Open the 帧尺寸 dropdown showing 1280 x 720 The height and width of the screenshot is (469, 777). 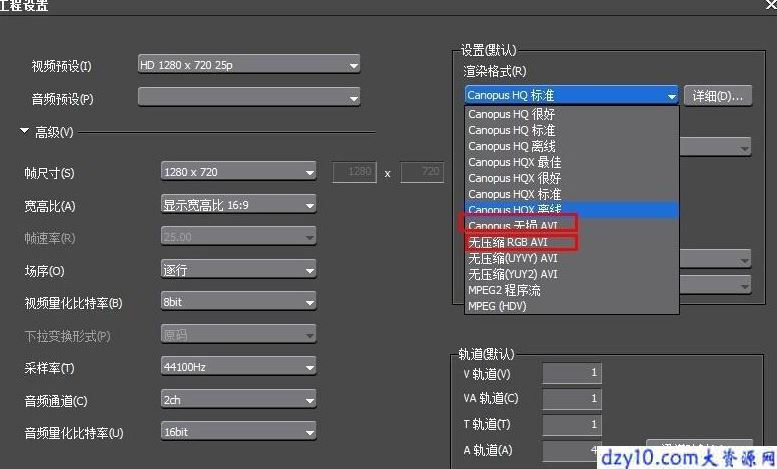tap(238, 172)
